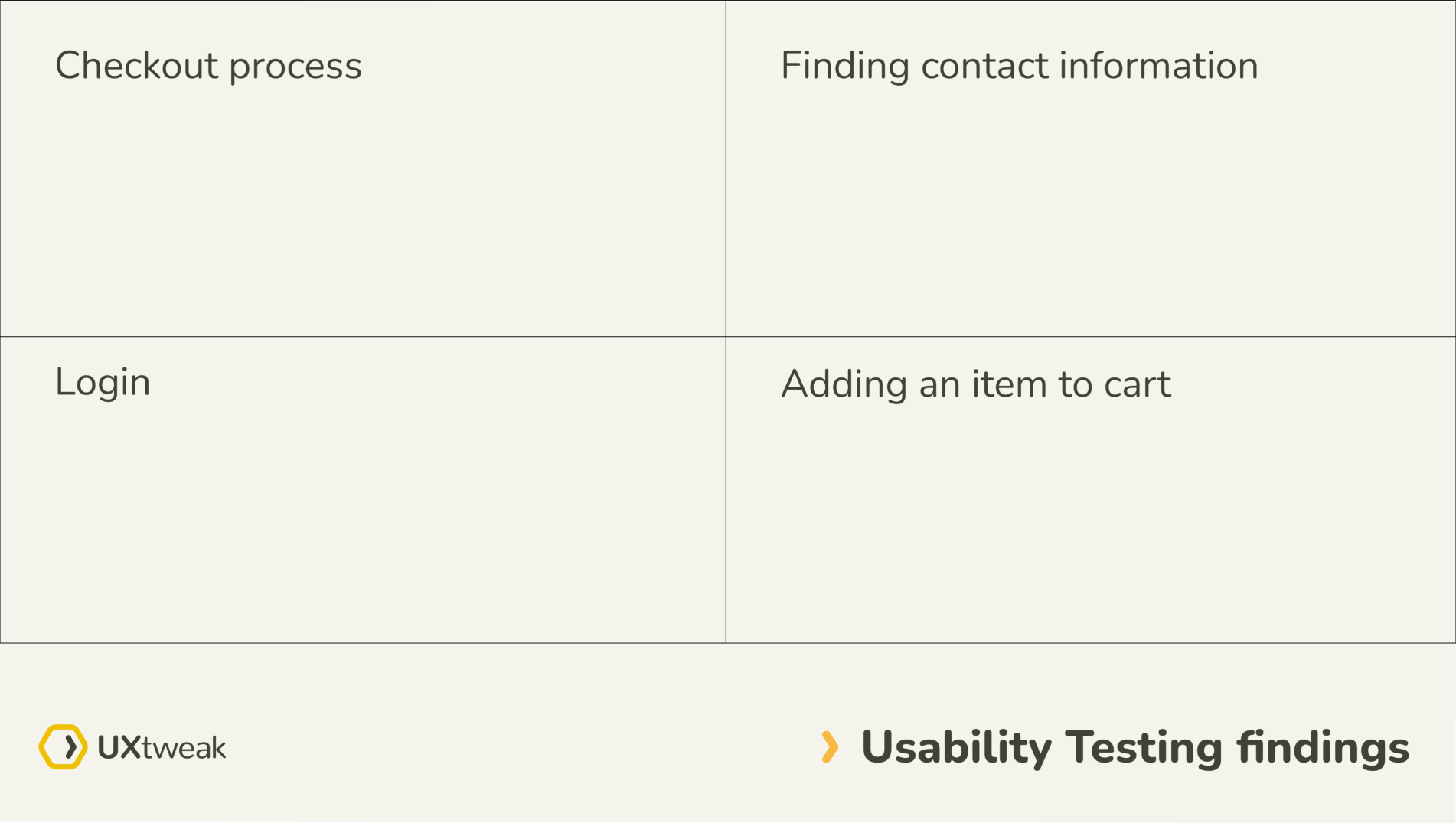The height and width of the screenshot is (823, 1456).
Task: Click the word "Usability" in the title
Action: coord(956,748)
